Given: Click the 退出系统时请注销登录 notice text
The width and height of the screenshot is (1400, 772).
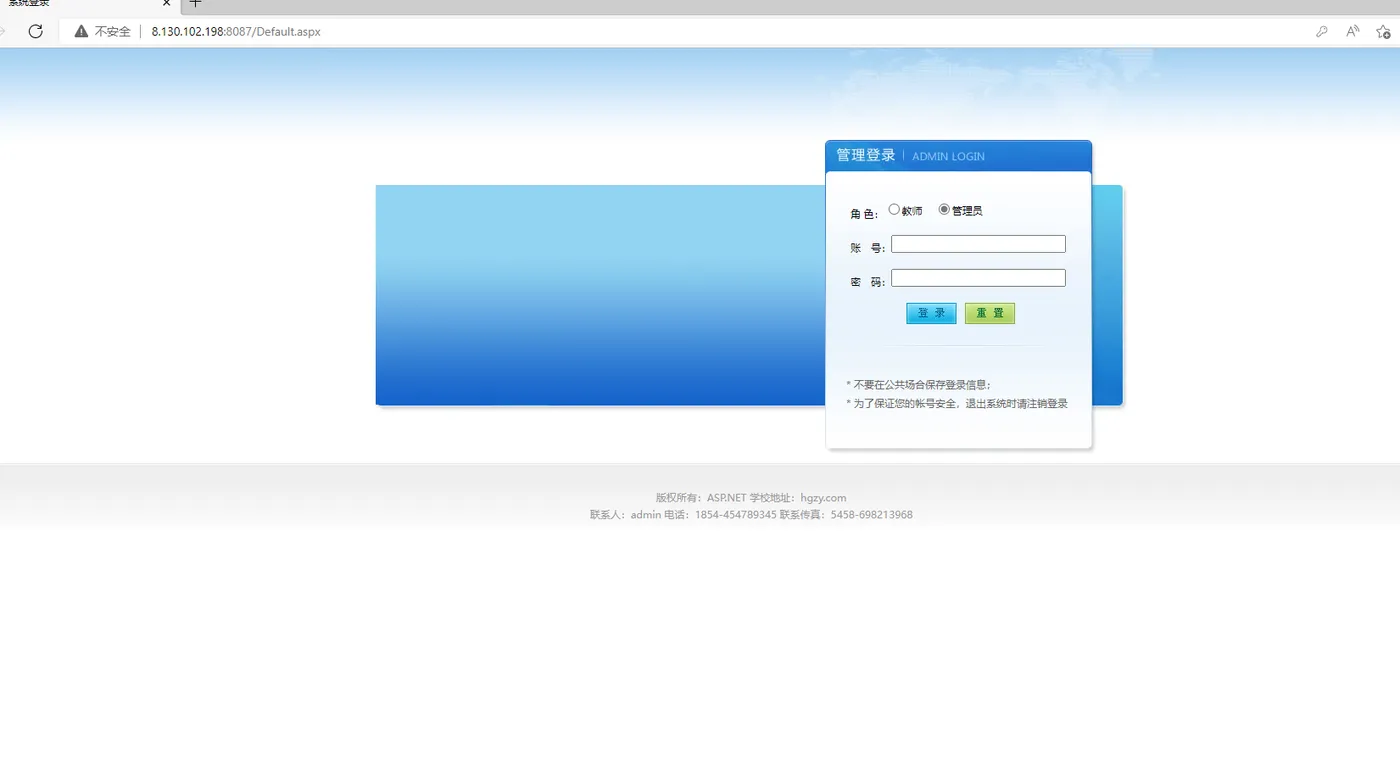Looking at the screenshot, I should click(x=1016, y=403).
